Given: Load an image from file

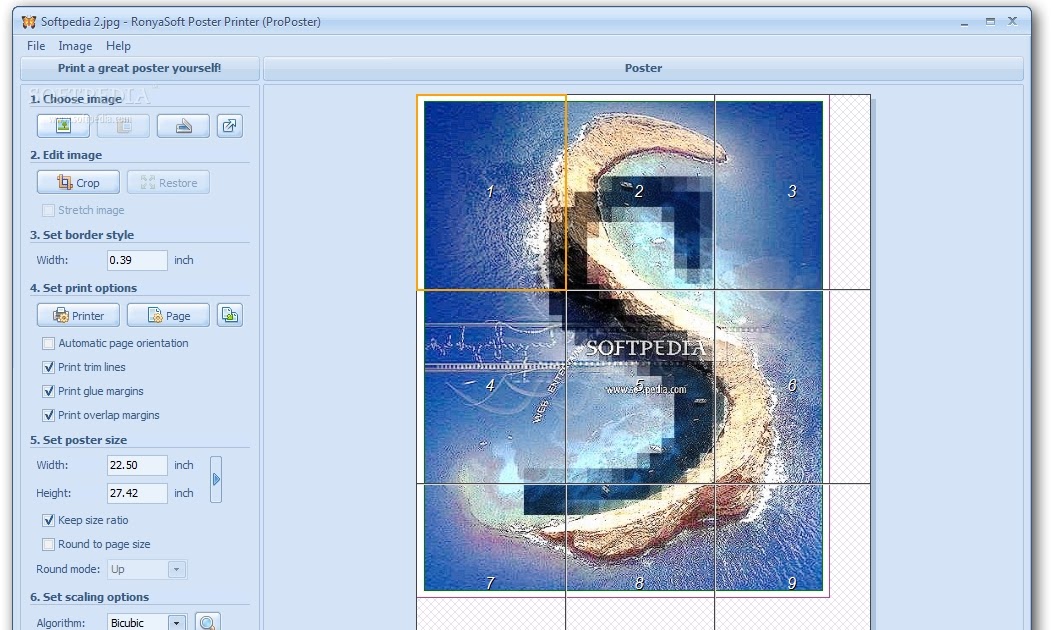Looking at the screenshot, I should [63, 125].
